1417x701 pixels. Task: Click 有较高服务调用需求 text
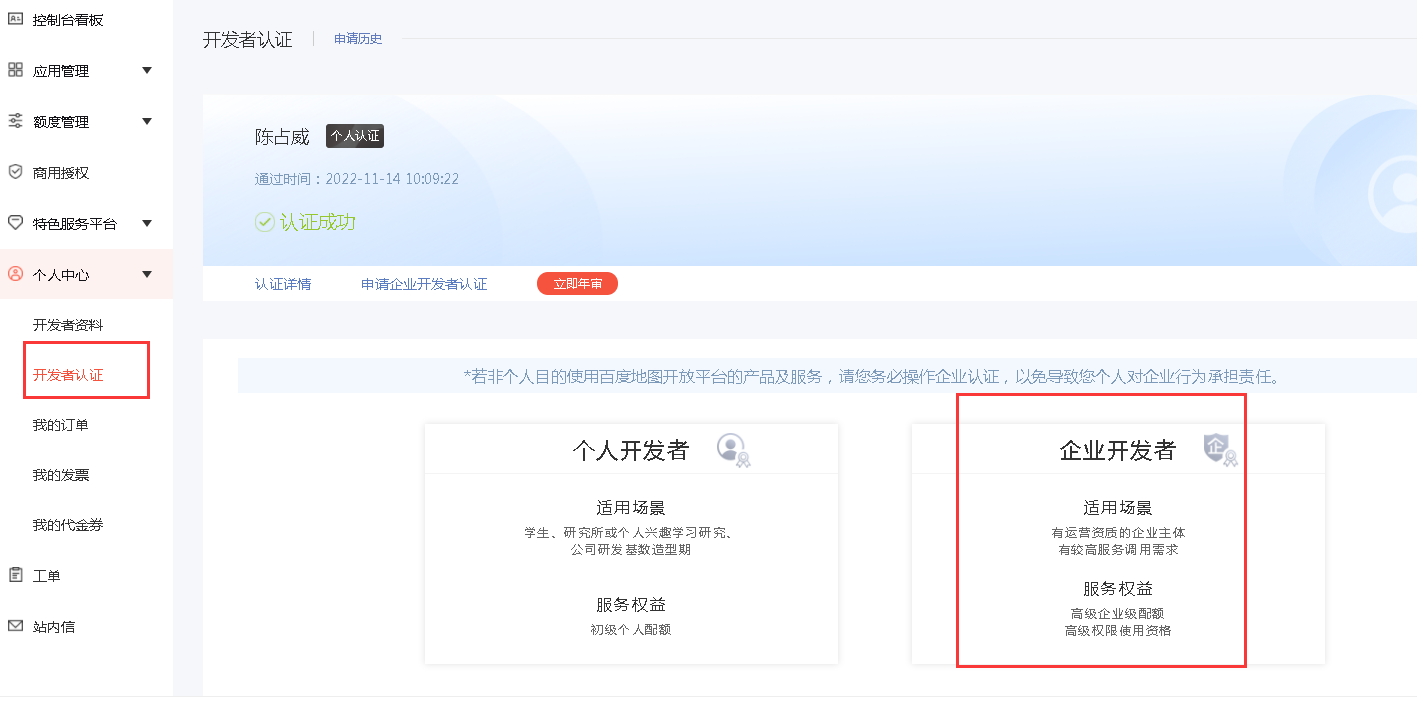1118,550
